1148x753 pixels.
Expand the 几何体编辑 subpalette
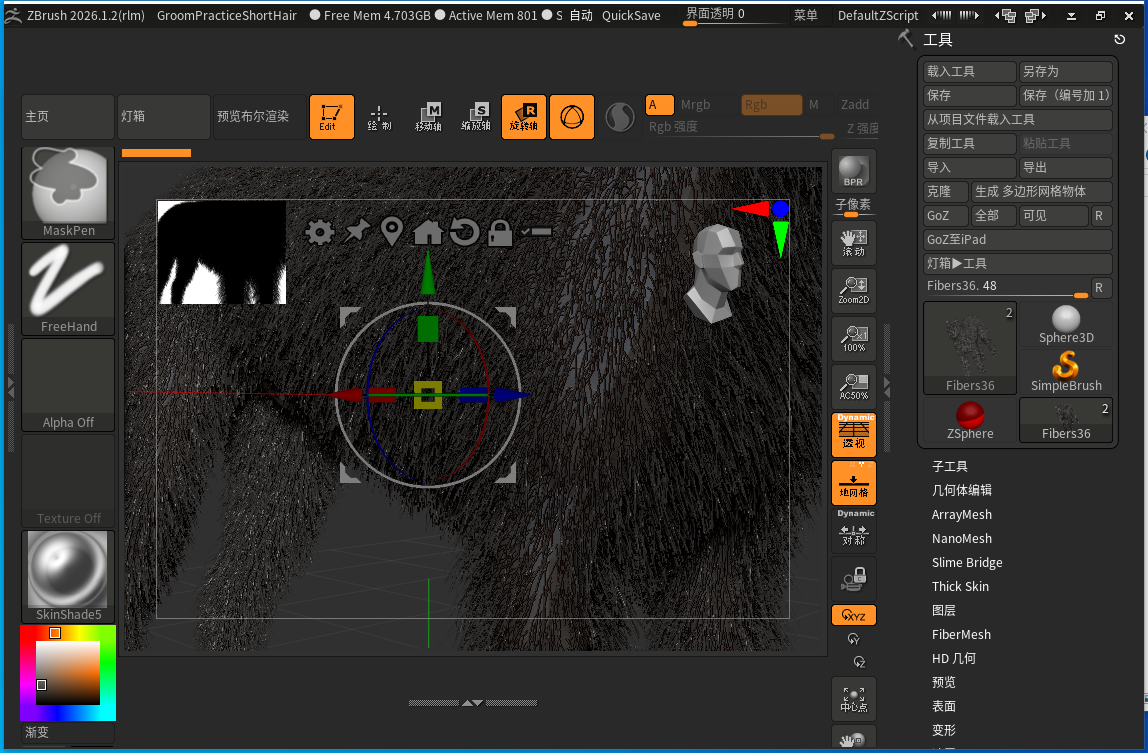click(x=963, y=490)
